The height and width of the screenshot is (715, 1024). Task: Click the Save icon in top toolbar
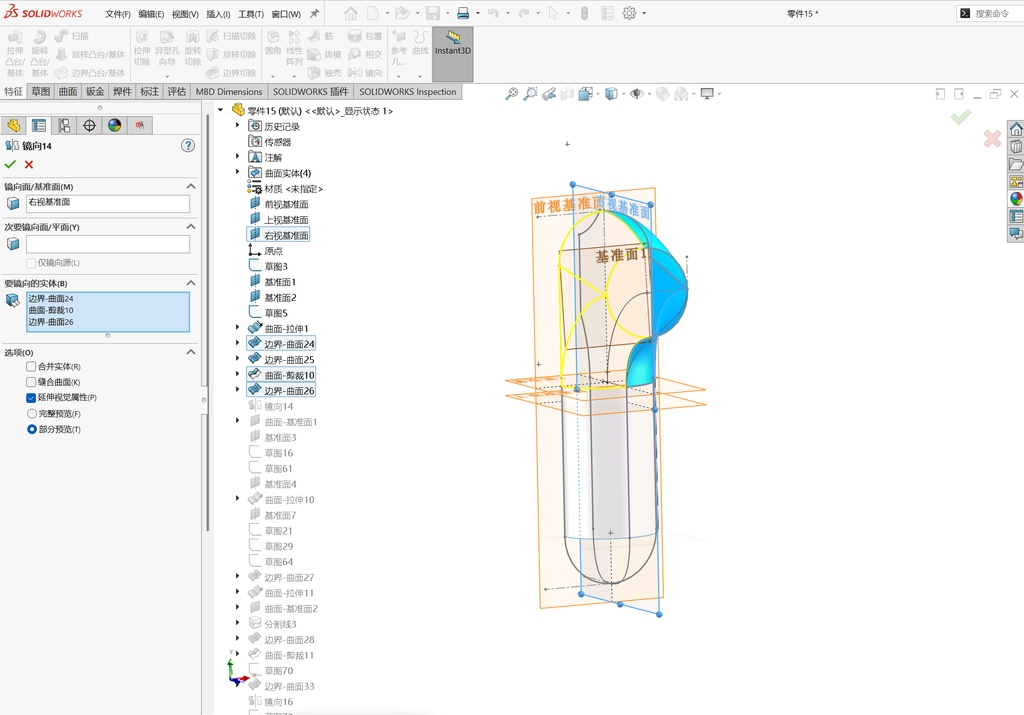tap(432, 13)
